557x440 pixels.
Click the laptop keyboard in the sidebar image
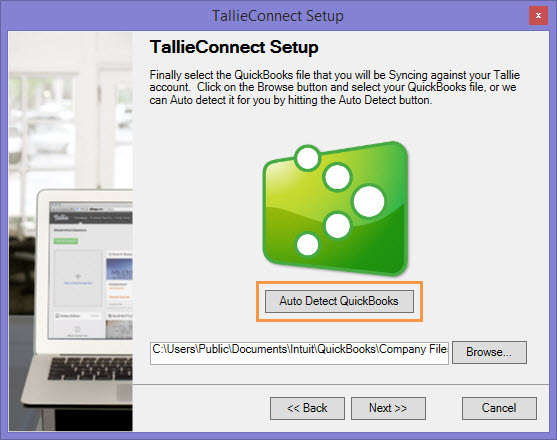90,369
